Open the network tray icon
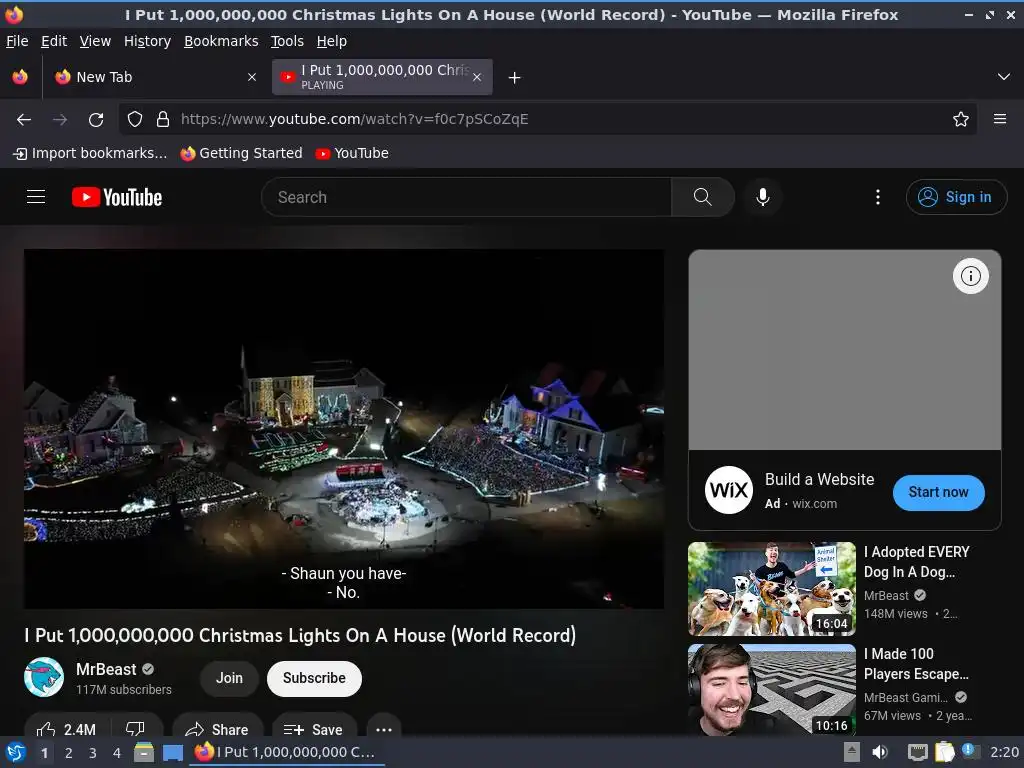Image resolution: width=1024 pixels, height=768 pixels. [x=918, y=752]
